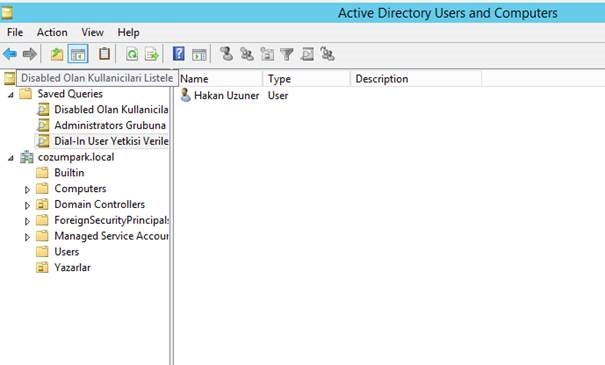Image resolution: width=605 pixels, height=365 pixels.
Task: Expand the Managed Service Accounts node
Action: pyautogui.click(x=27, y=237)
